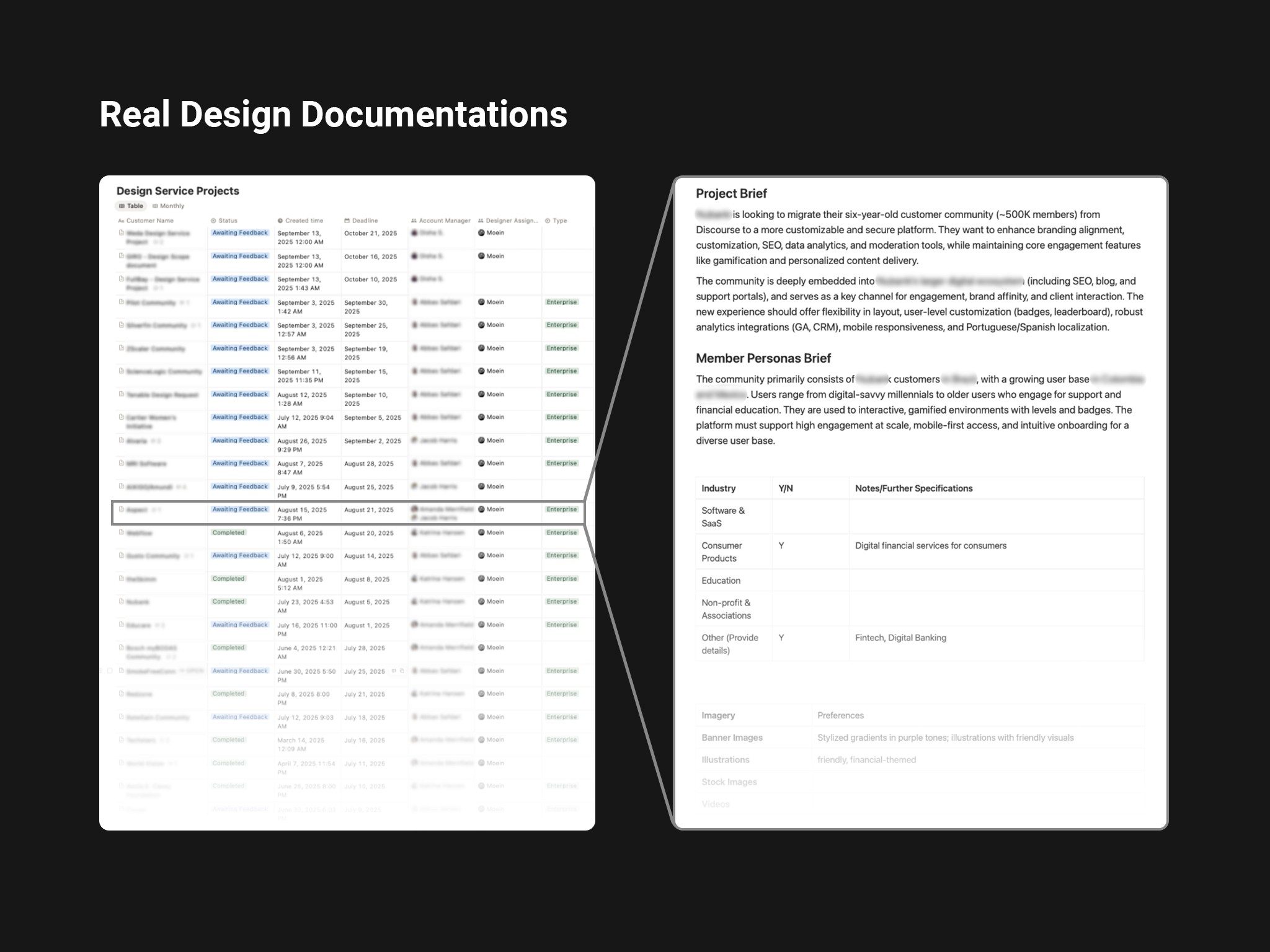Click Moein avatar in October 16, 2025 row
The image size is (1270, 952).
pyautogui.click(x=481, y=256)
